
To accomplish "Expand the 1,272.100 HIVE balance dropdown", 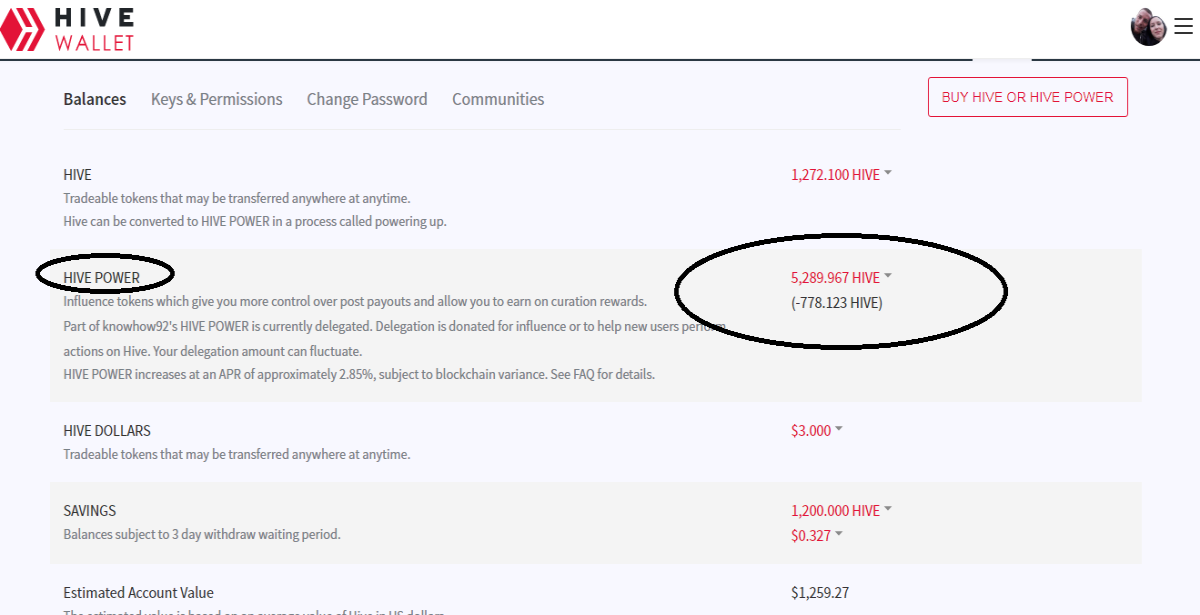I will (841, 174).
